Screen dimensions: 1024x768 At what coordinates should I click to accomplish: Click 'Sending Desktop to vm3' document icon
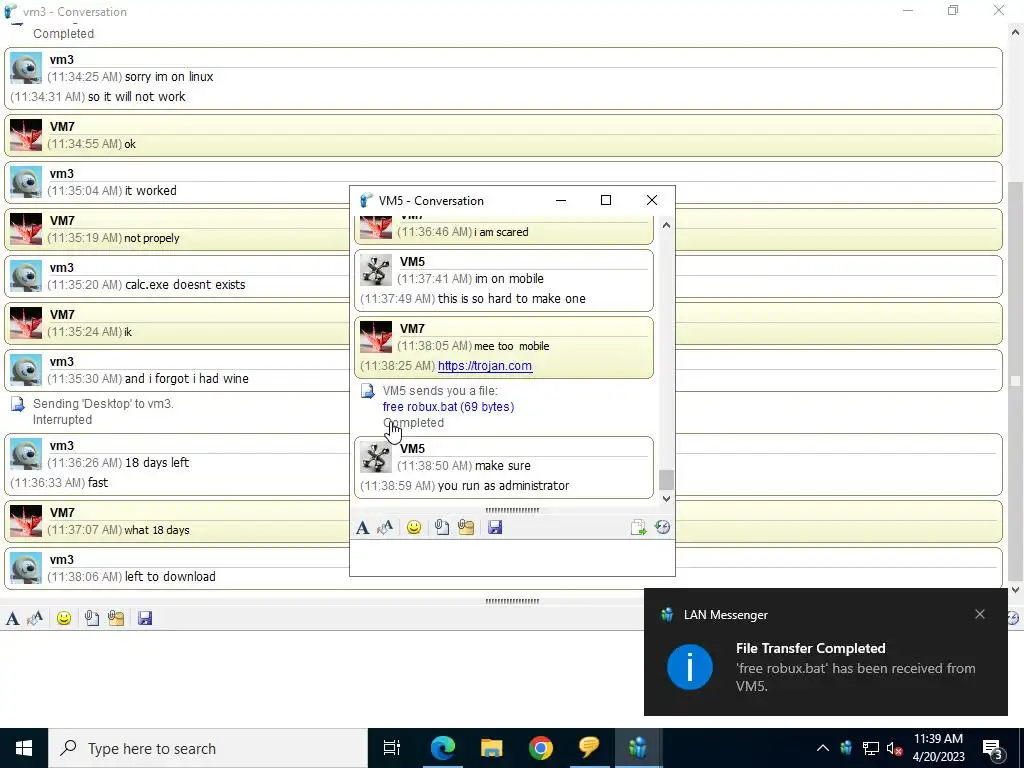(18, 404)
